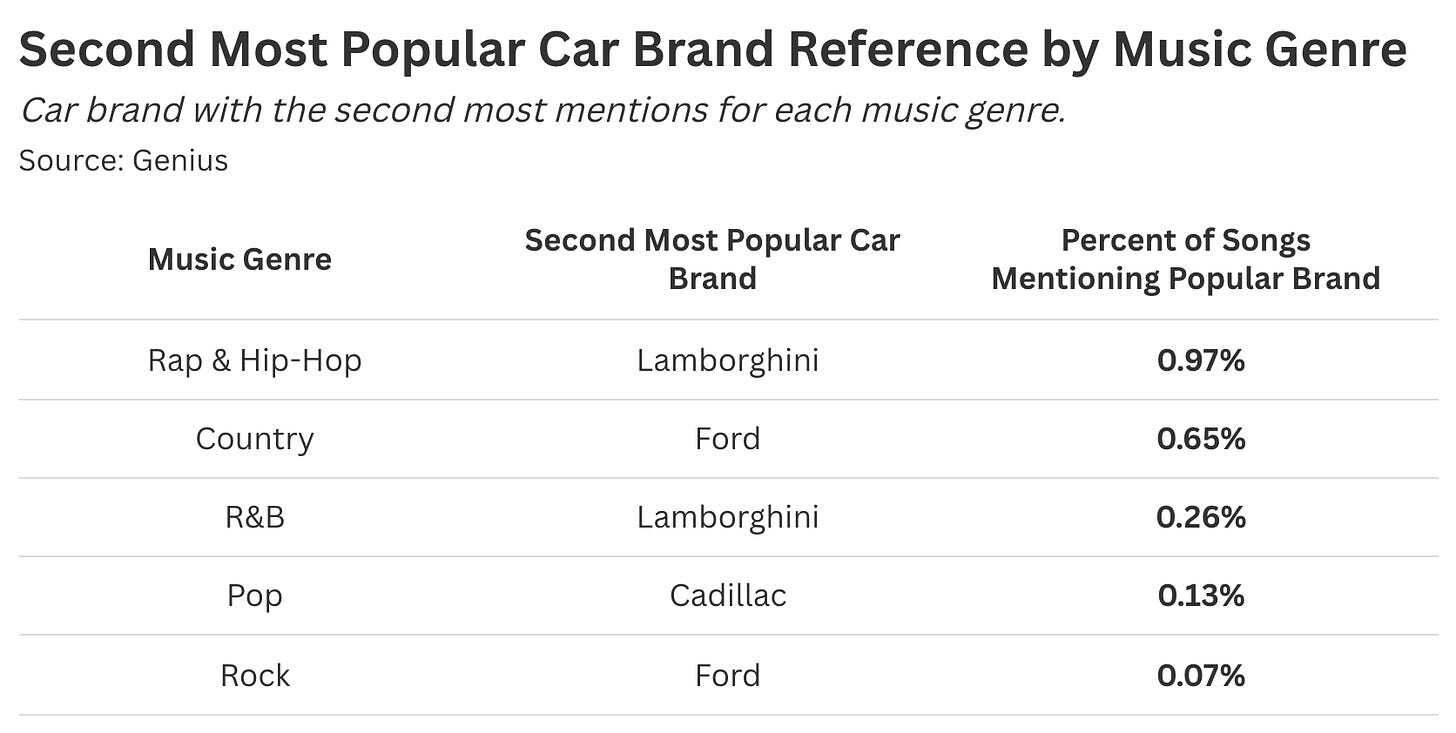Select the Rock genre cell
Viewport: 1456px width, 733px height.
255,675
